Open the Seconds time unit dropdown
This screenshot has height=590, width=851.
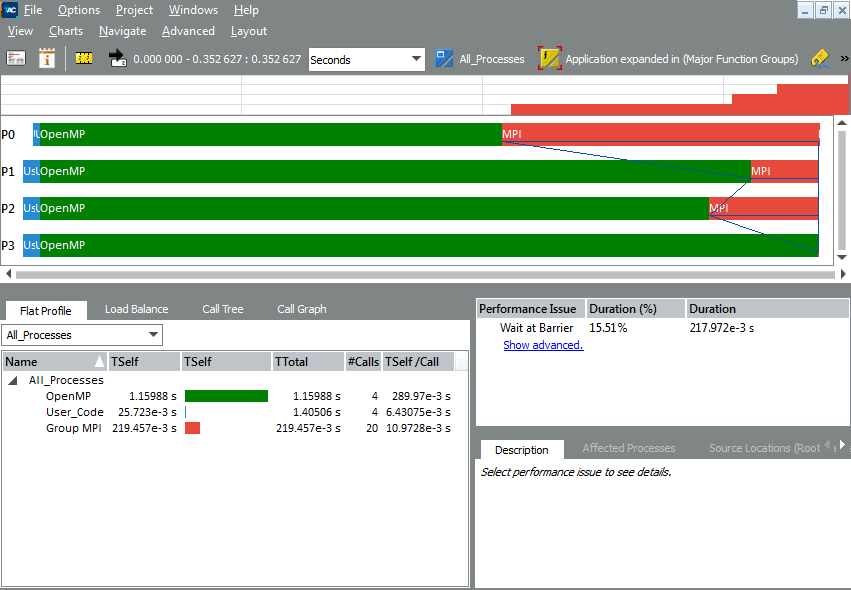(x=367, y=60)
